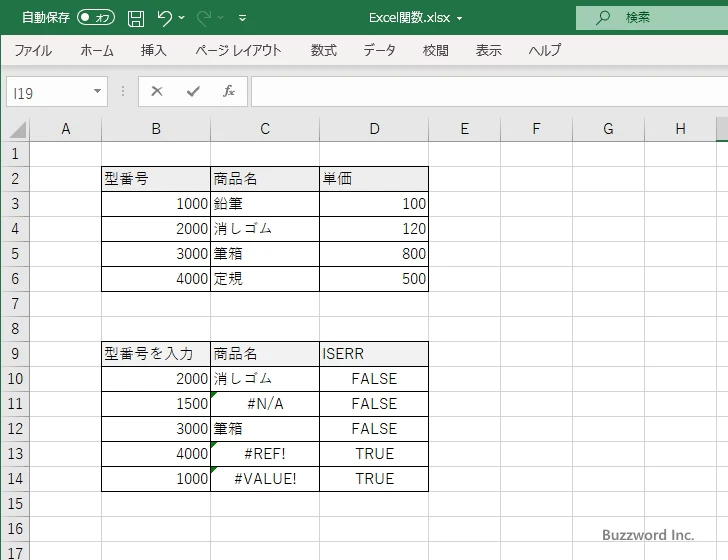The width and height of the screenshot is (728, 560).
Task: Open the 表示 ribbon tab
Action: tap(488, 50)
